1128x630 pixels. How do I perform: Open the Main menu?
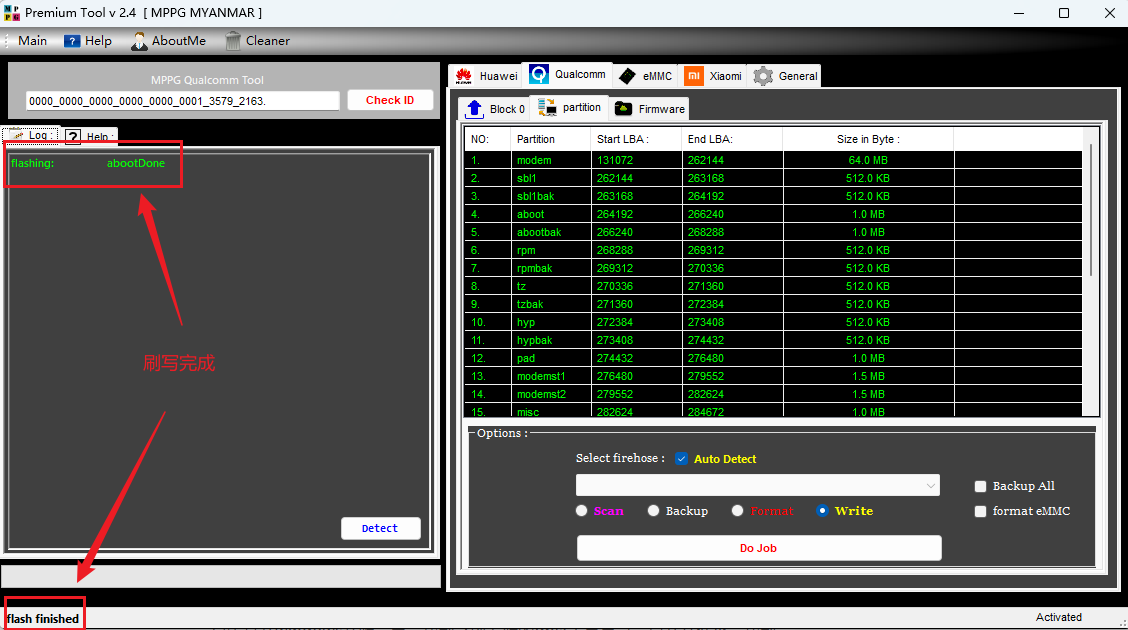(32, 41)
